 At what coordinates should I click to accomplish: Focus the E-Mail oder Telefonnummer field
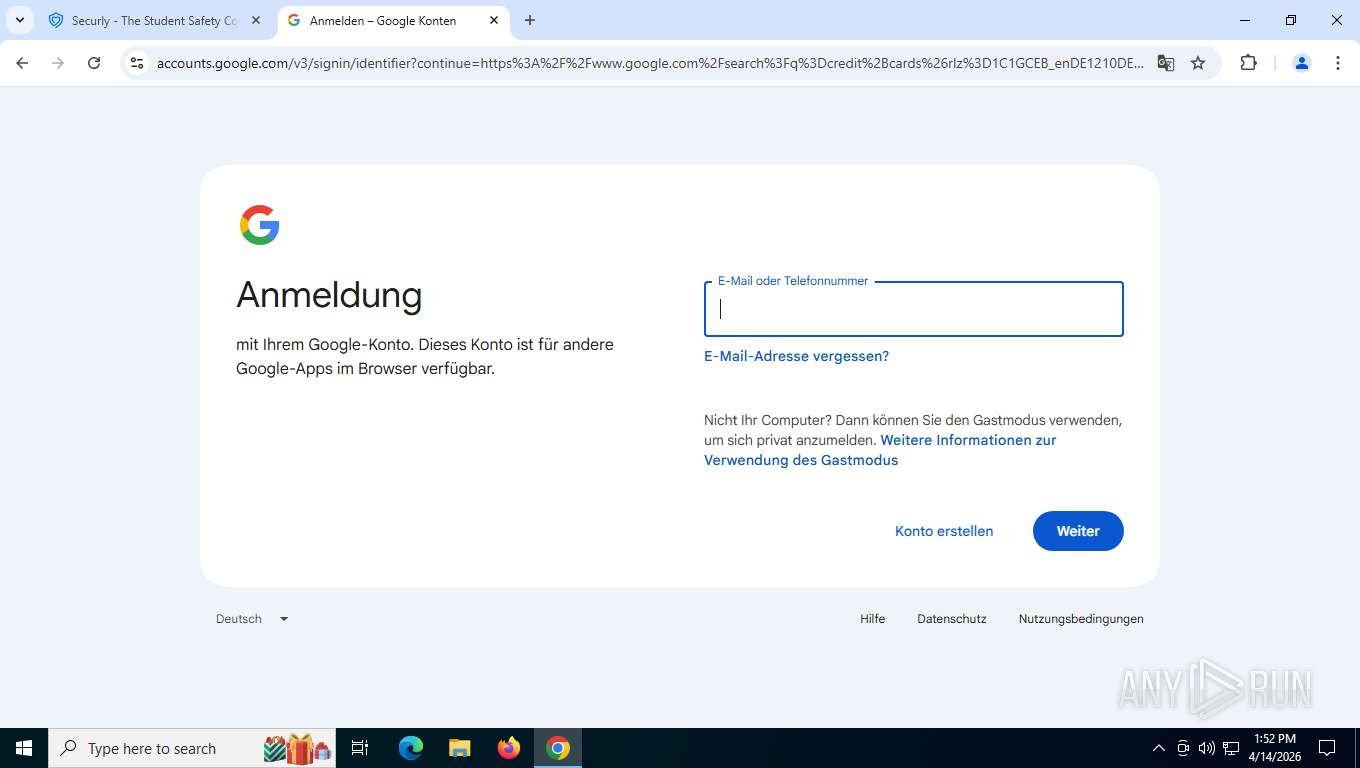pos(914,309)
